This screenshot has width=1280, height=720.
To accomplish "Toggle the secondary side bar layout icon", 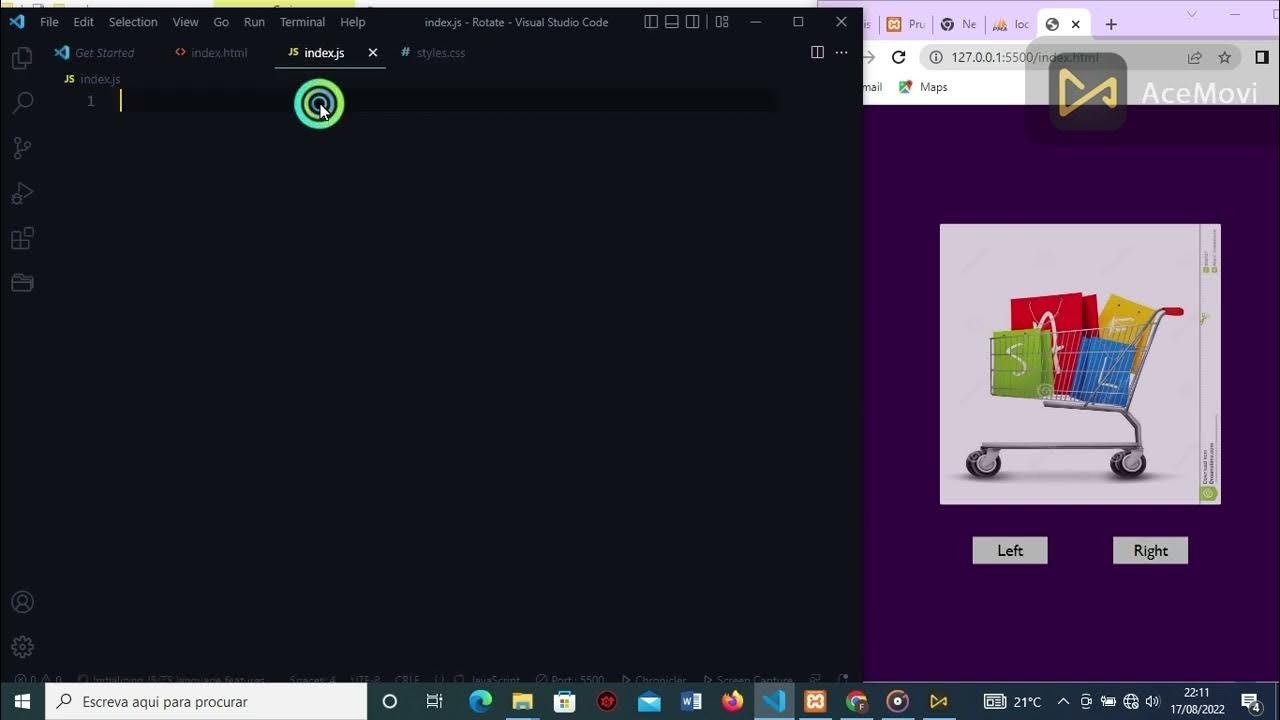I will (692, 22).
